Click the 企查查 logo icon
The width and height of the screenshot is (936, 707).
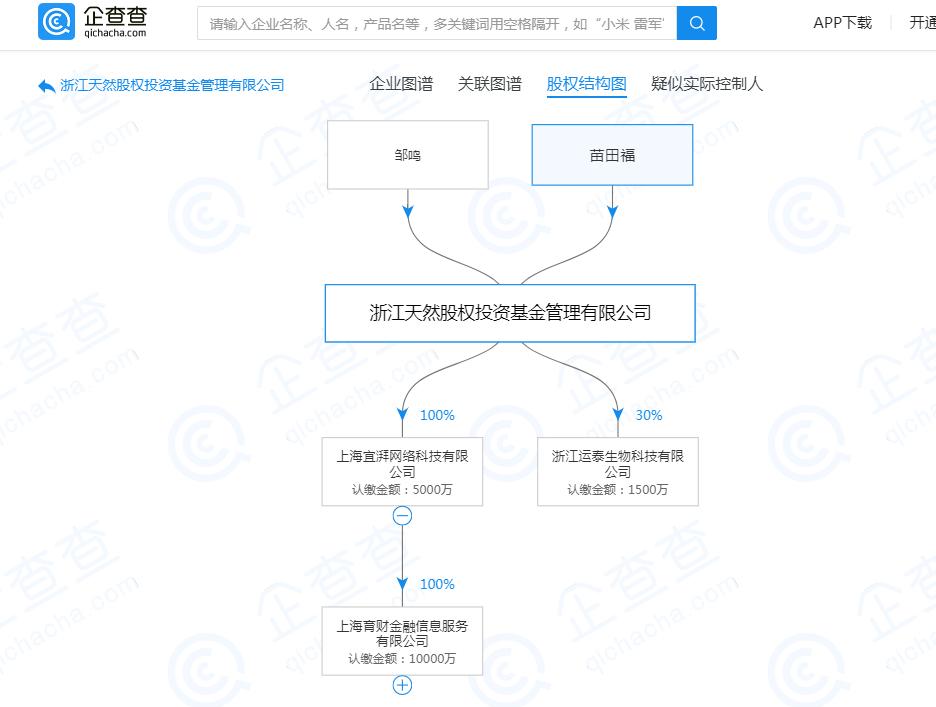point(57,22)
